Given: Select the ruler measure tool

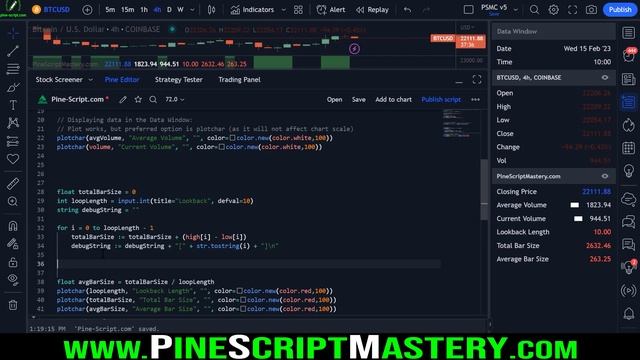Looking at the screenshot, I should pyautogui.click(x=13, y=184).
